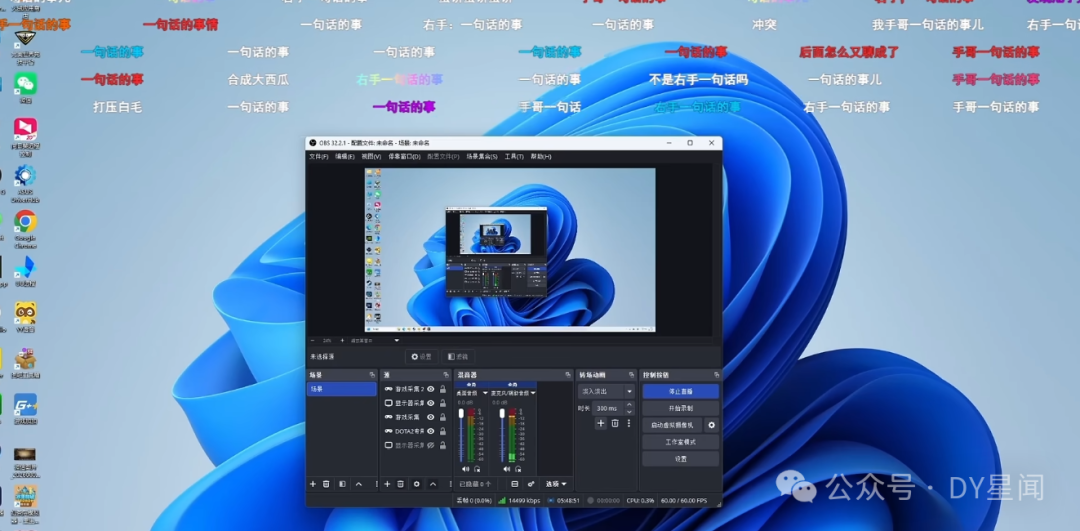
Task: Toggle monitoring icon for 桌面音频 channel
Action: (x=477, y=469)
